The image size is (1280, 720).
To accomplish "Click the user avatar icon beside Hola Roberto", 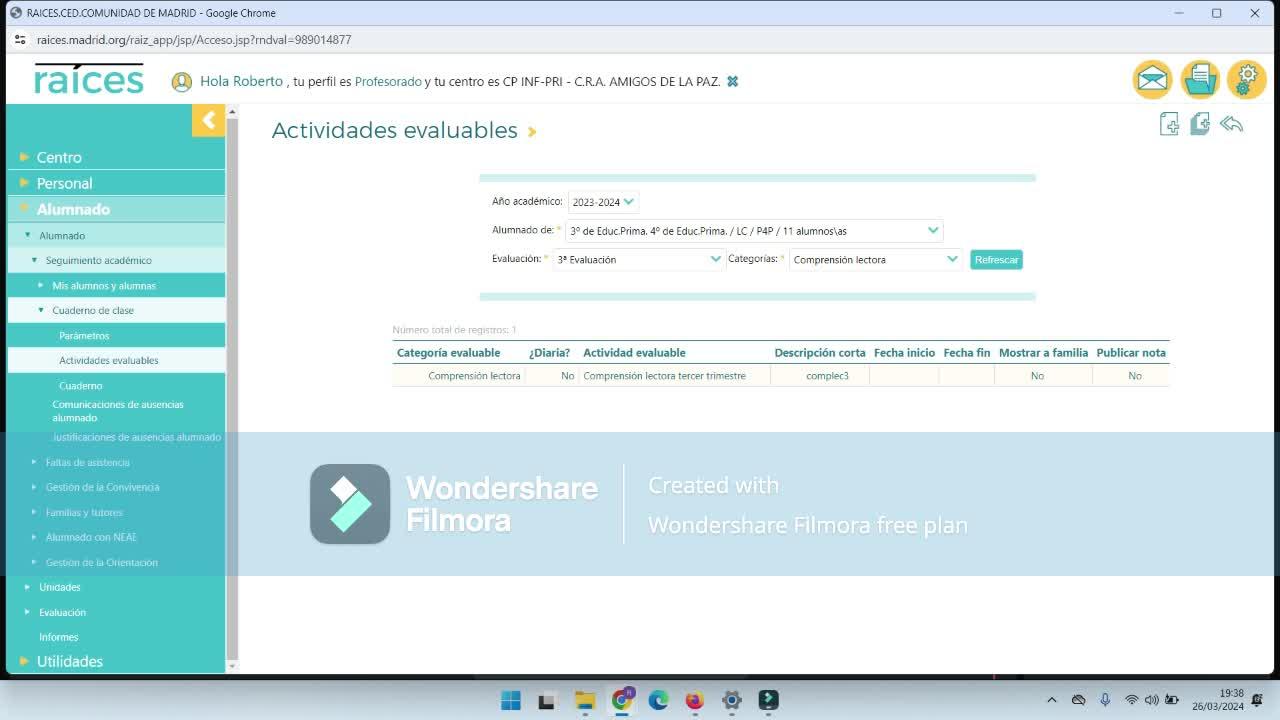I will click(181, 82).
